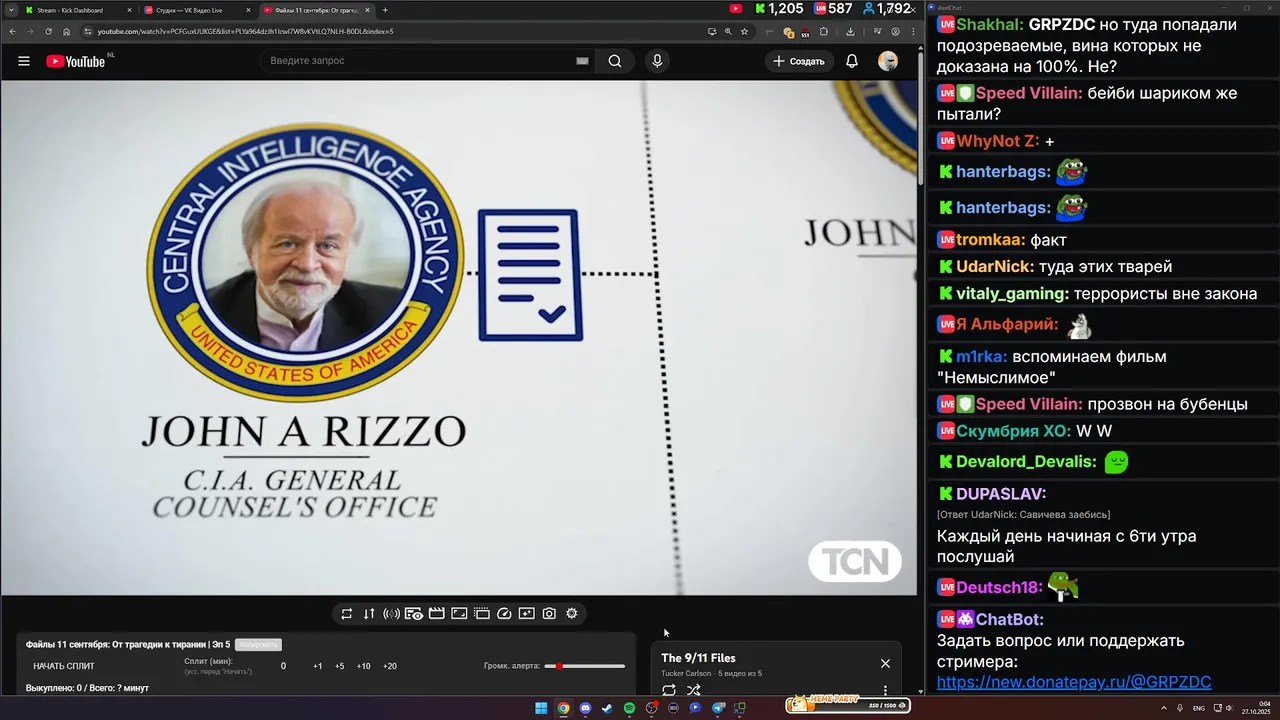
Task: Click the loop icon in video toolbar
Action: (346, 613)
